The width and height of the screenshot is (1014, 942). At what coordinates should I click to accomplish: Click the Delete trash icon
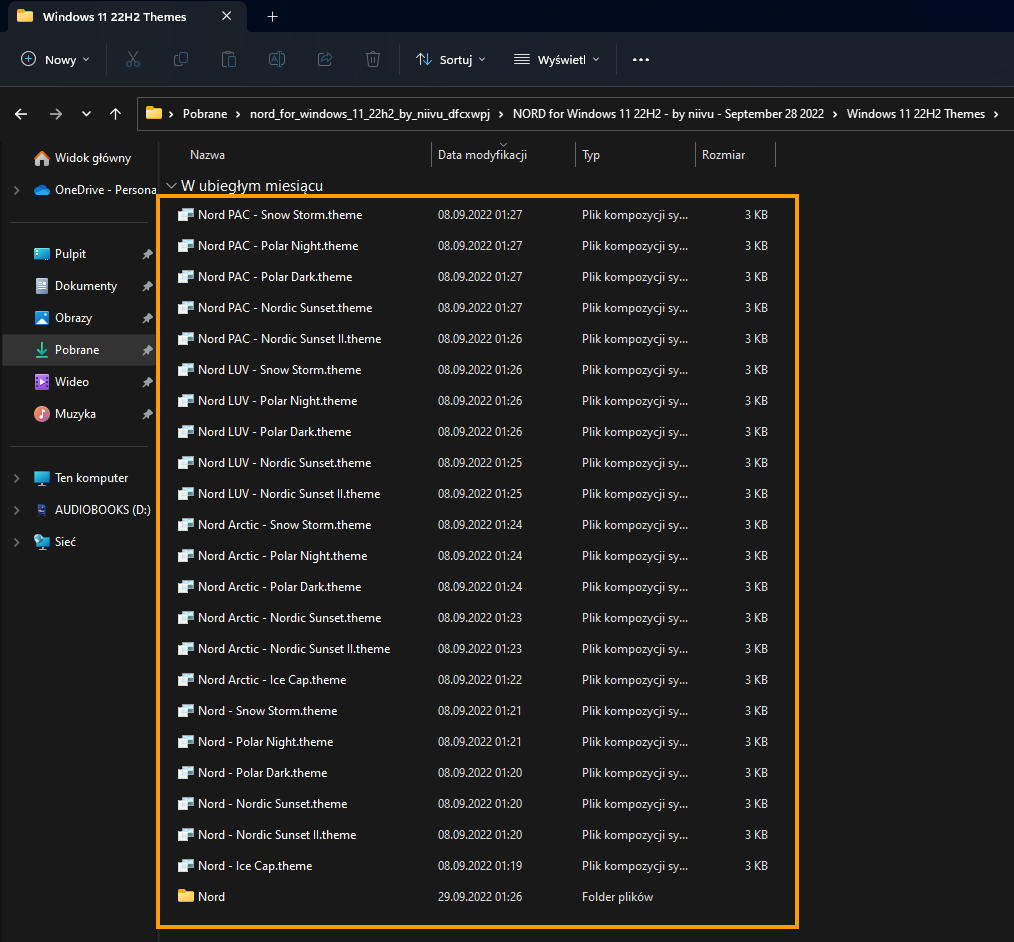pos(373,59)
